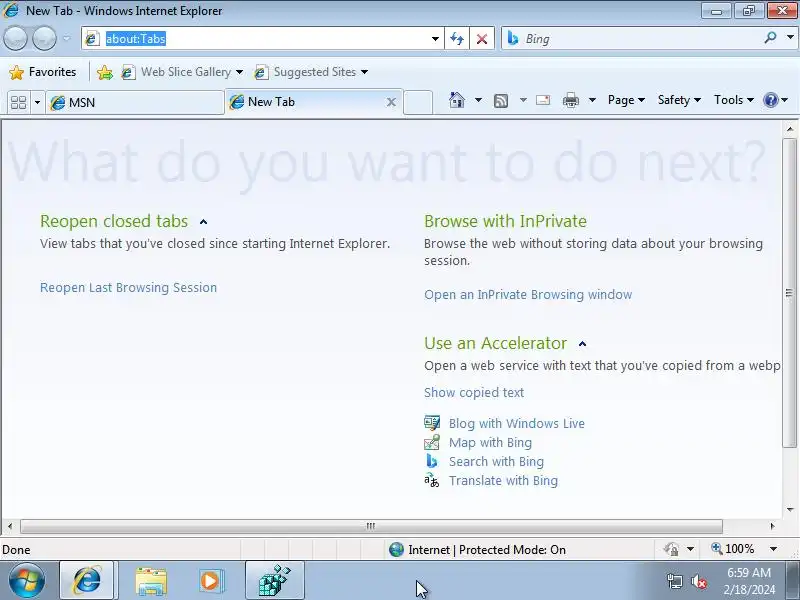800x600 pixels.
Task: Click the Back navigation button
Action: pos(15,38)
